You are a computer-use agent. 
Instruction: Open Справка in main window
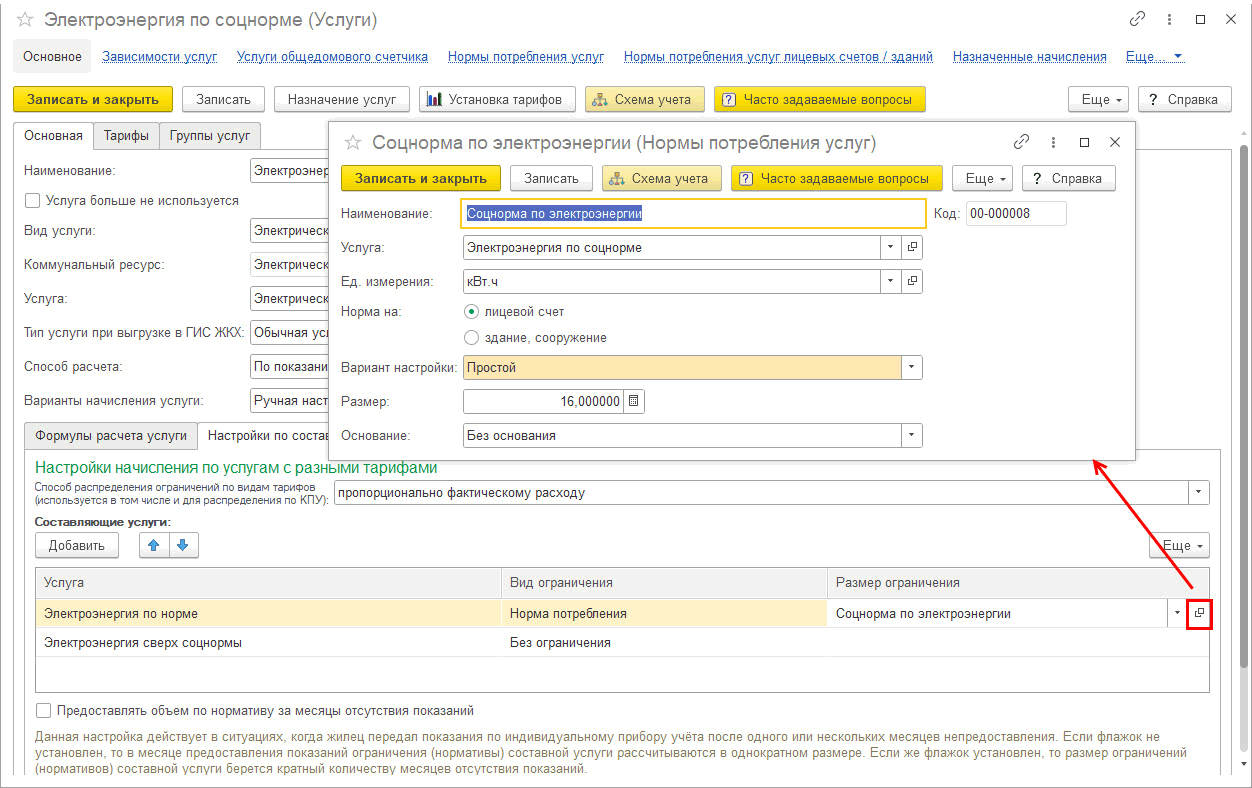click(1185, 99)
